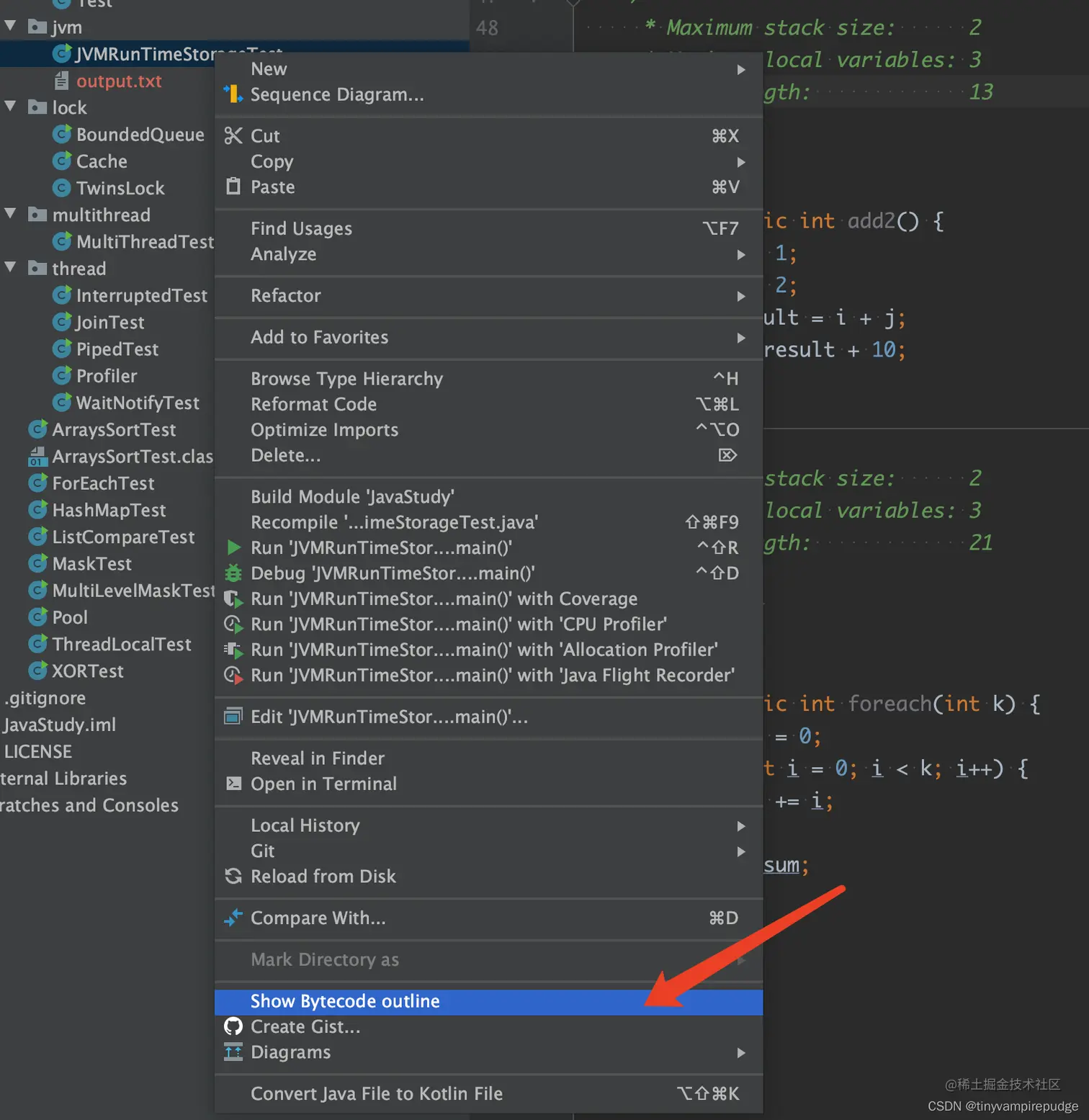Screen dimensions: 1089x1120
Task: Choose Build Module 'JavaStudy'
Action: pyautogui.click(x=489, y=497)
